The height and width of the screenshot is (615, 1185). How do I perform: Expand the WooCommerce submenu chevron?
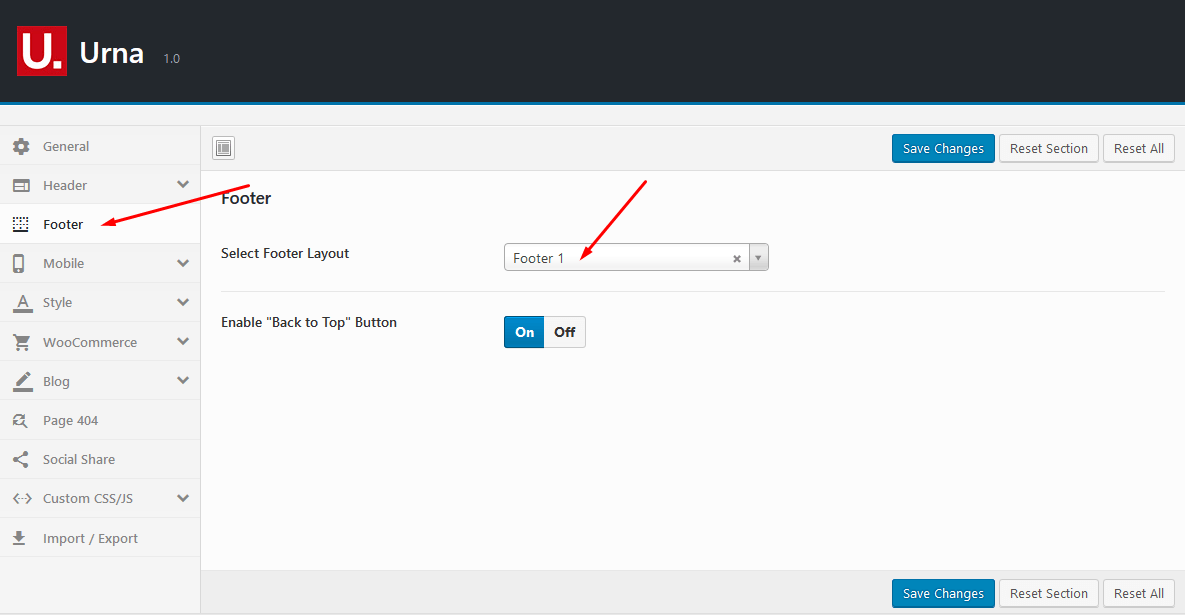[183, 341]
